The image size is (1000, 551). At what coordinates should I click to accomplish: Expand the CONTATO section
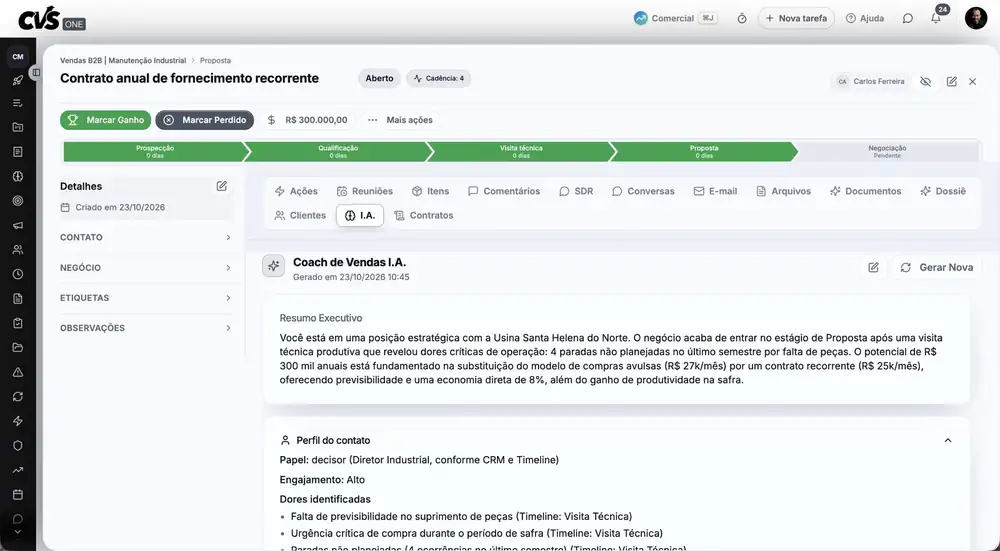[145, 237]
